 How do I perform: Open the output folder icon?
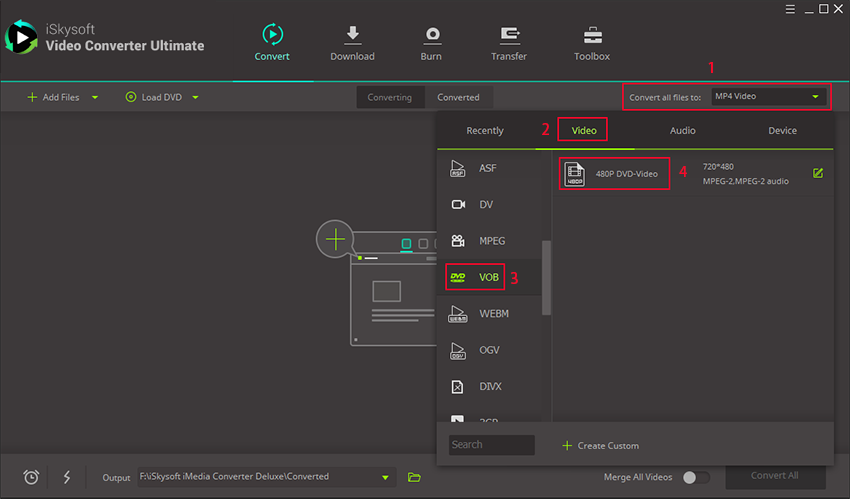pyautogui.click(x=414, y=477)
